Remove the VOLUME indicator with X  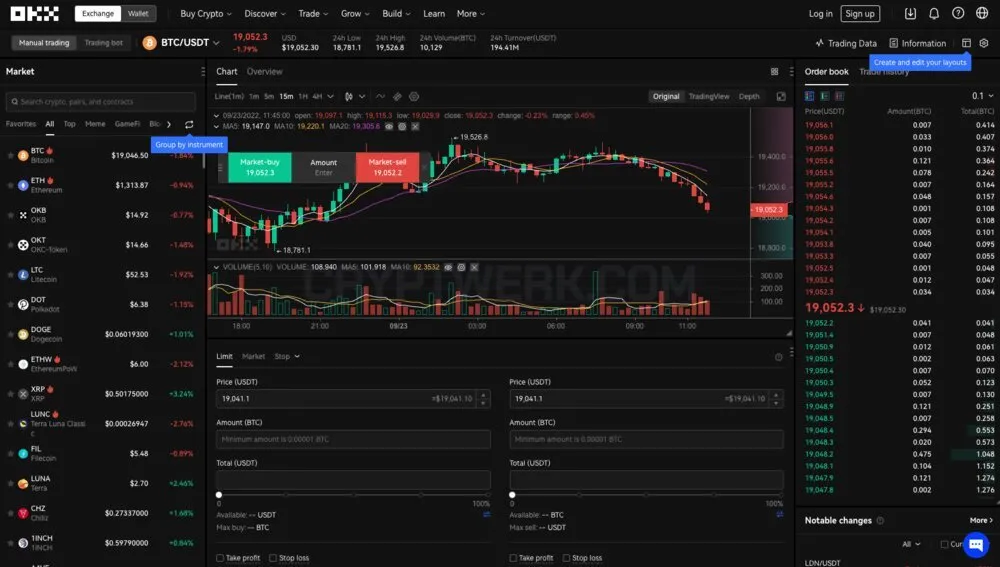click(474, 267)
